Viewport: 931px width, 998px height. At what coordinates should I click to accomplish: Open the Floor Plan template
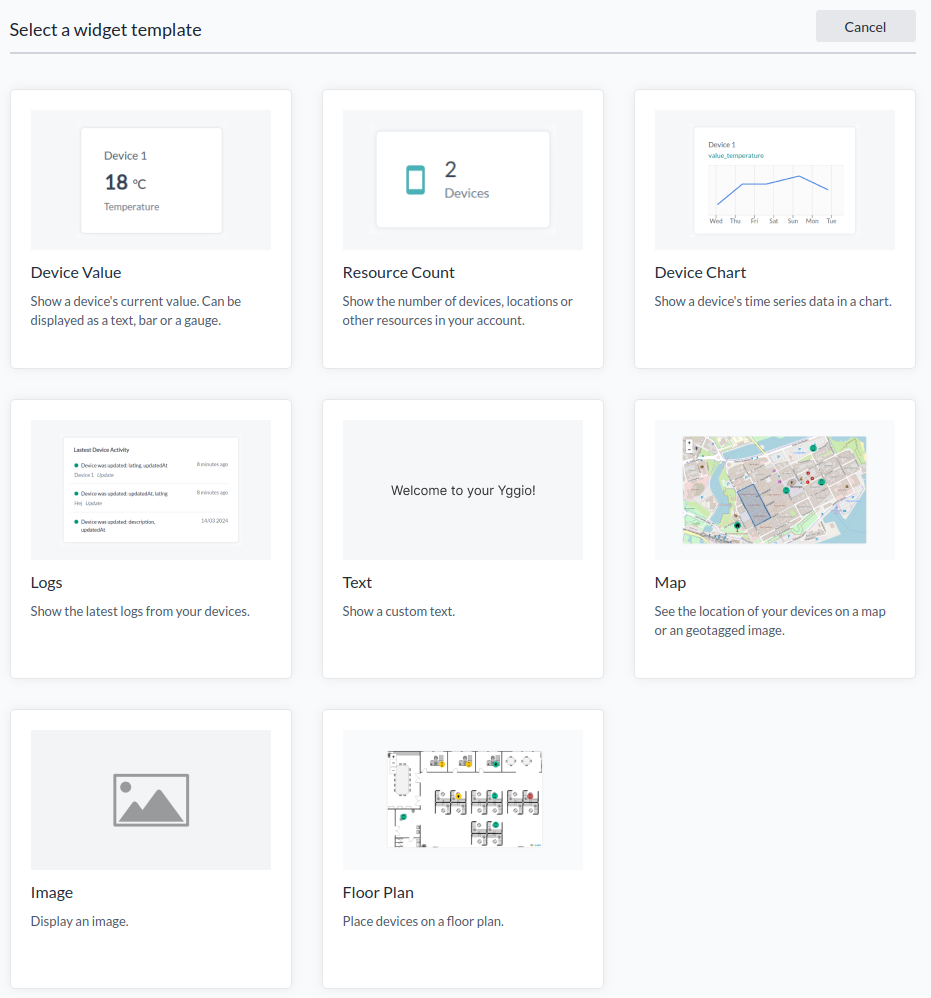coord(378,892)
